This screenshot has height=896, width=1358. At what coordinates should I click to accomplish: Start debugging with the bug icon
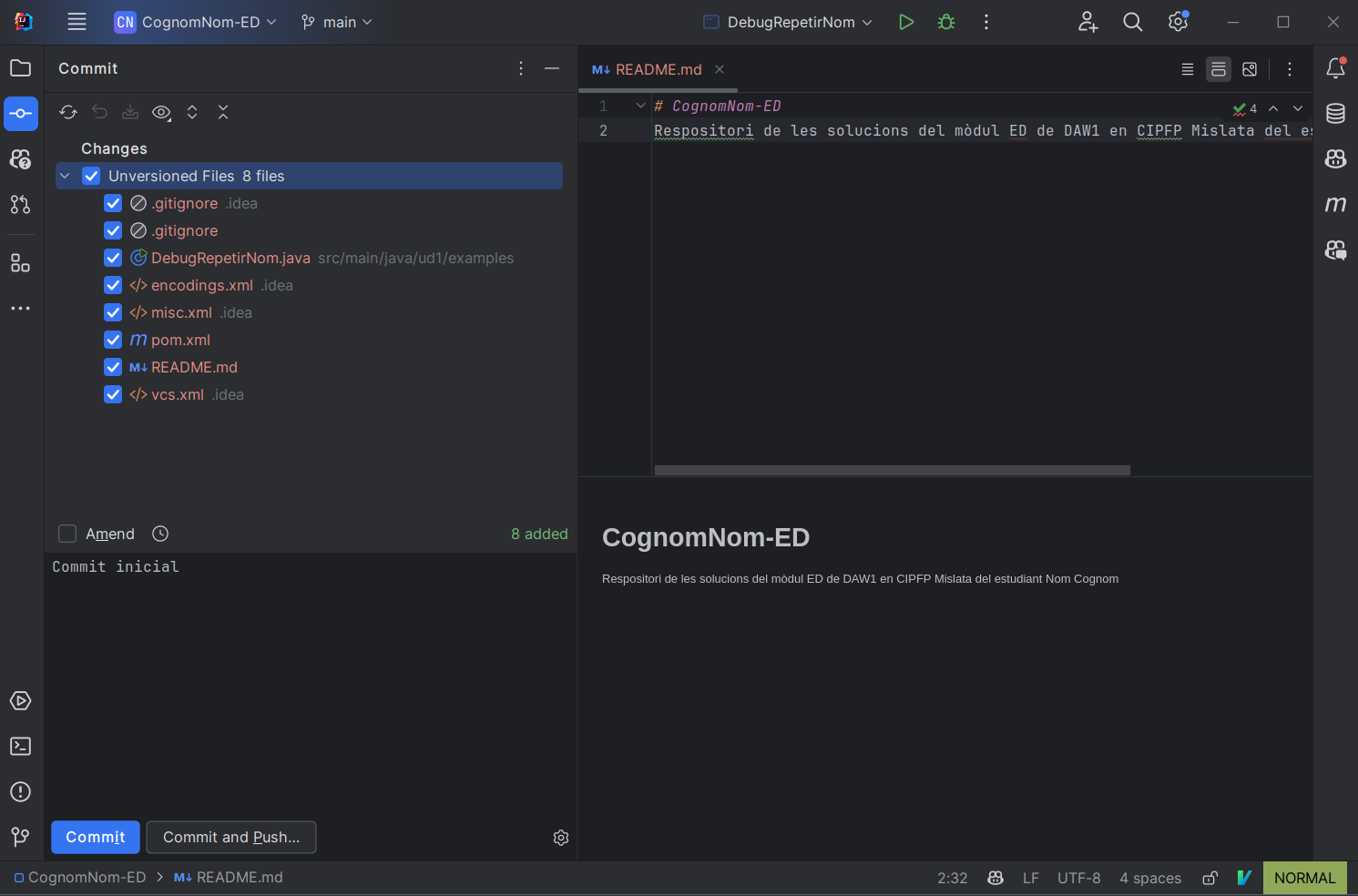946,22
